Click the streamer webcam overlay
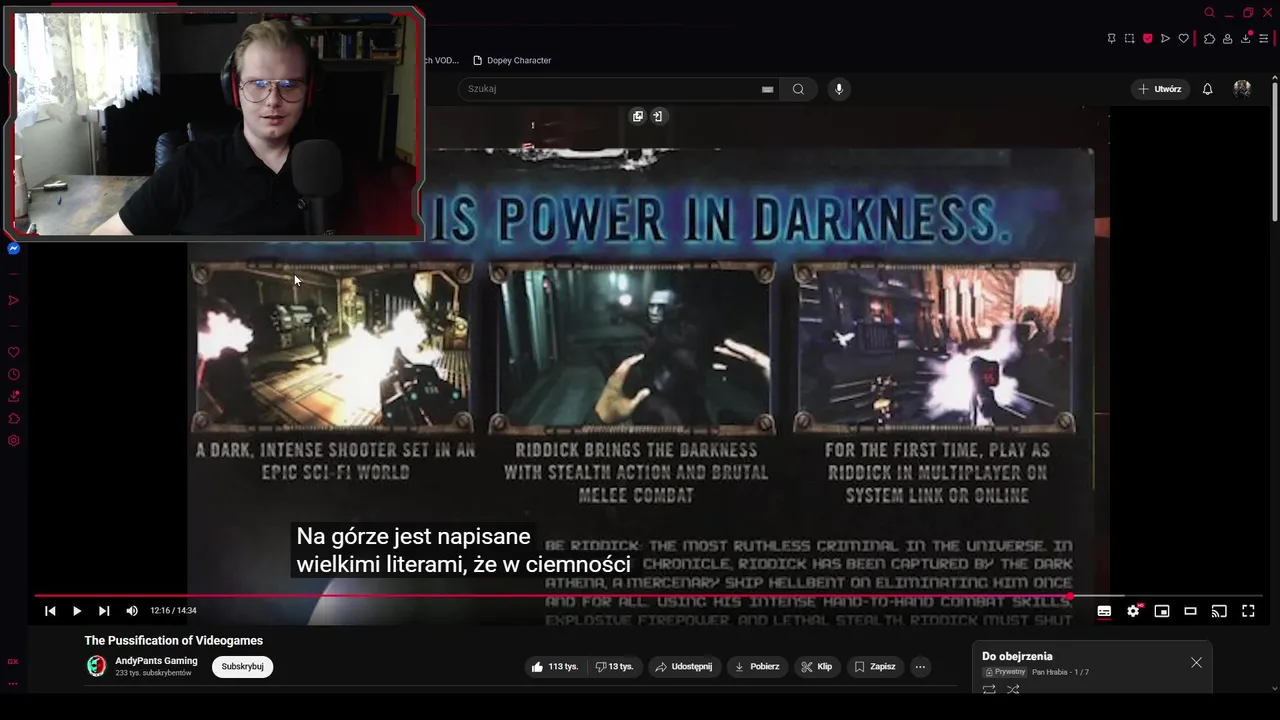Viewport: 1280px width, 720px height. (215, 124)
